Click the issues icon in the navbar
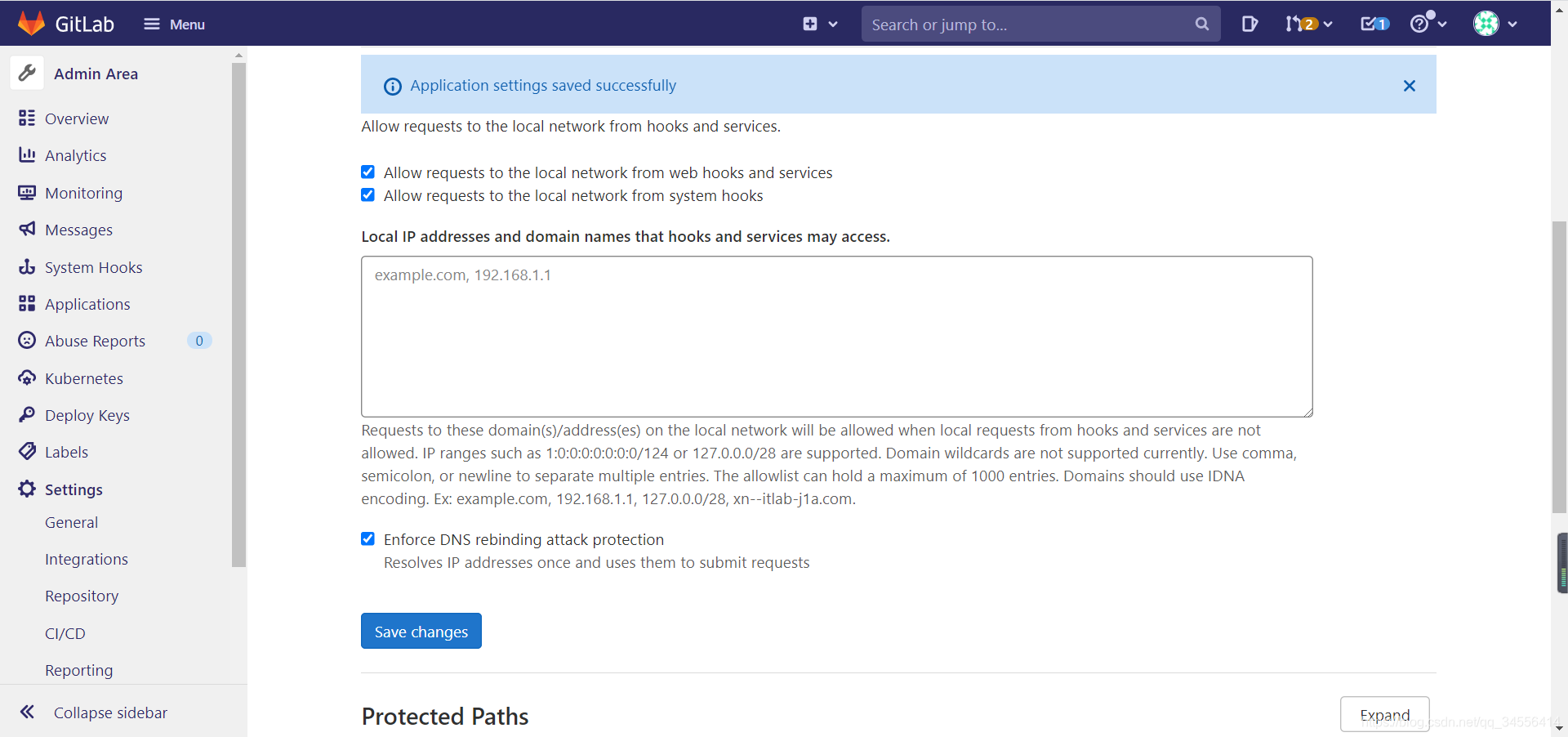This screenshot has width=1568, height=737. [1249, 24]
